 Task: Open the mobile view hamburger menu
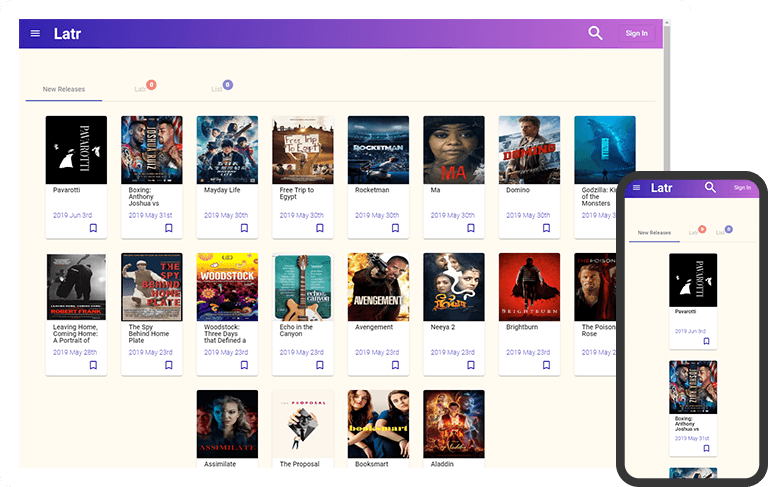(x=636, y=188)
